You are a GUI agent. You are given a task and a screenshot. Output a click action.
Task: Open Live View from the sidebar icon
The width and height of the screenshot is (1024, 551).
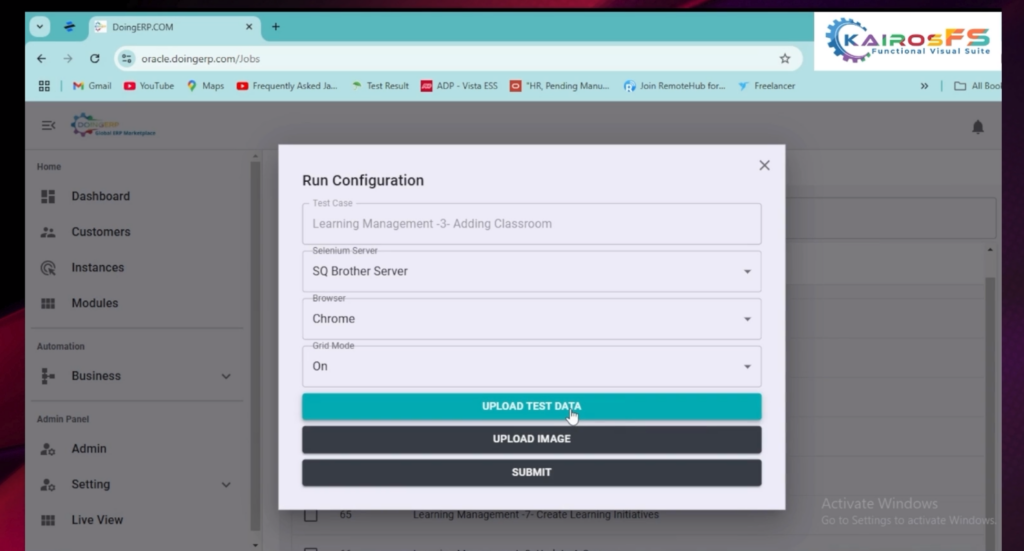point(48,520)
